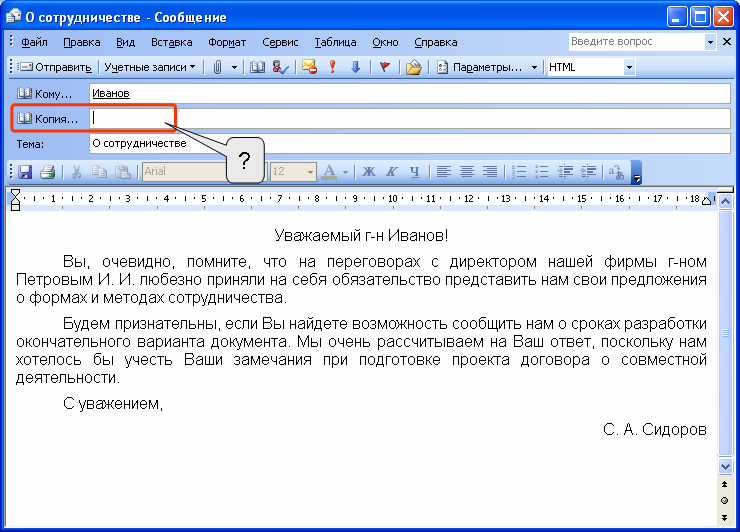Click the create rule envelope icon

pos(413,68)
